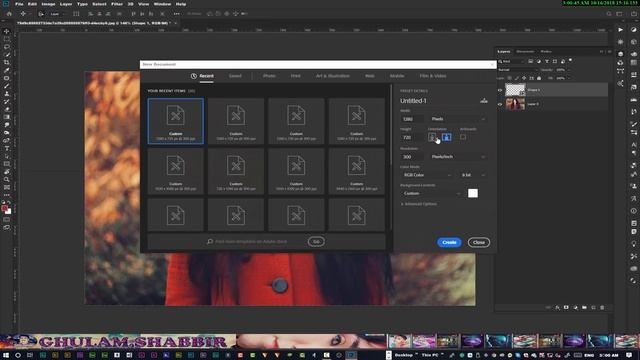Click the pixel layers filter icon
Screen dimensions: 640x360
click(531, 61)
